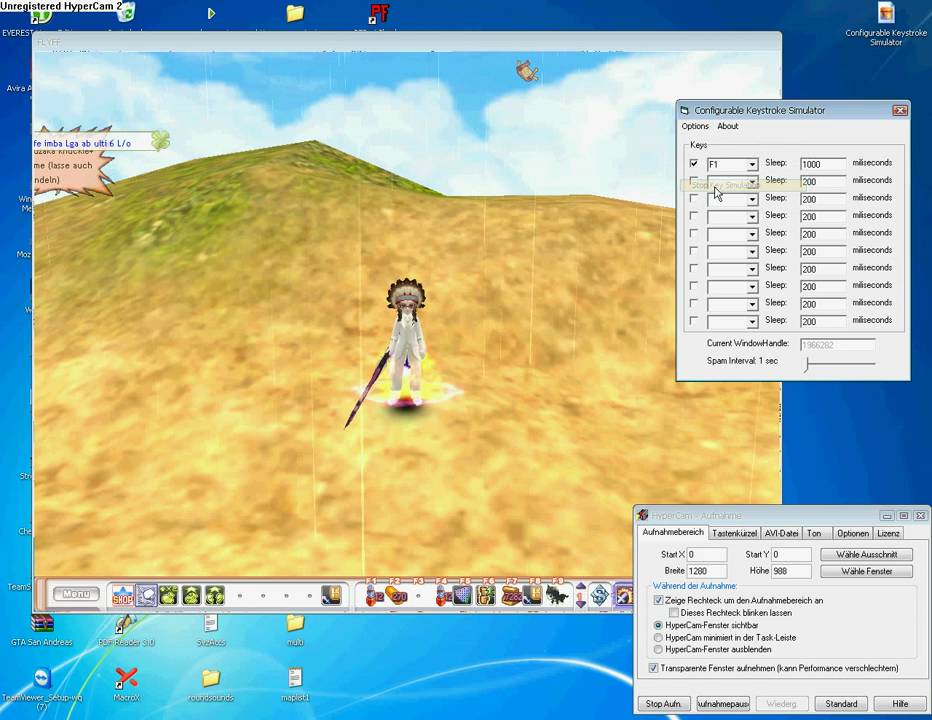
Task: Toggle Transparente Fenster aufnehmen checkbox
Action: 653,668
